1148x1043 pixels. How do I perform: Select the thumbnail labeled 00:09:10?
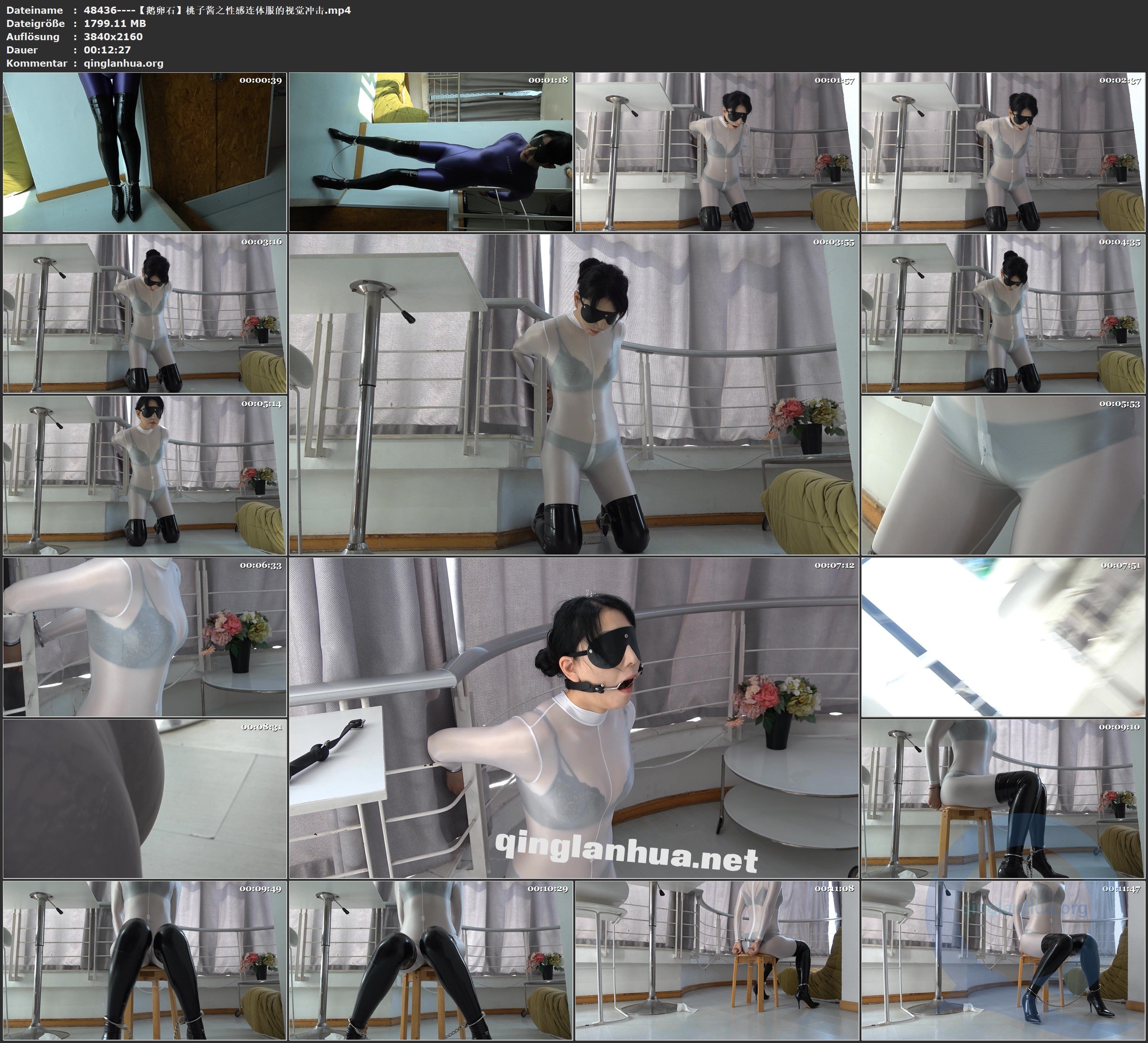[x=1003, y=798]
